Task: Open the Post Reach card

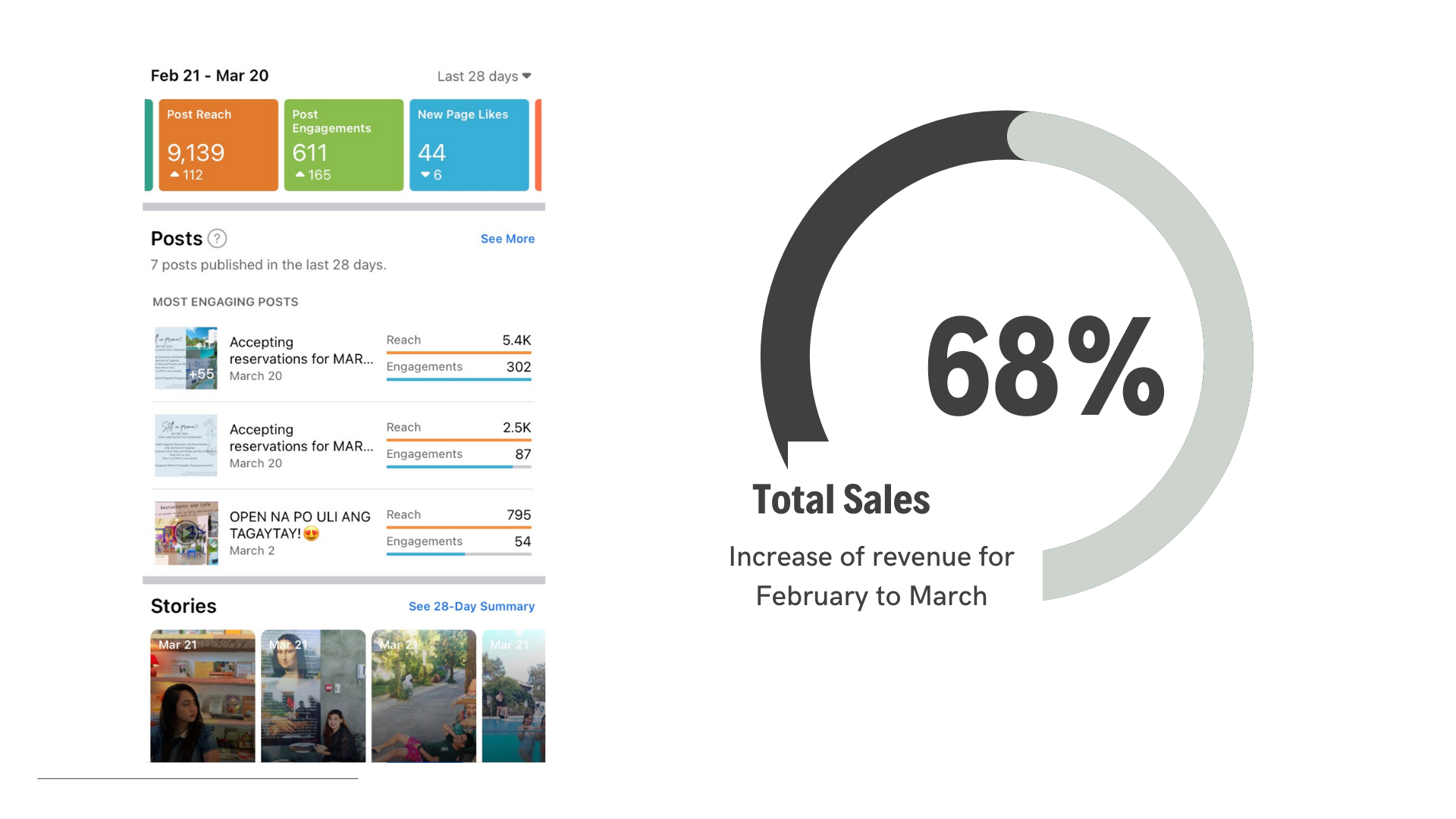Action: click(x=218, y=145)
